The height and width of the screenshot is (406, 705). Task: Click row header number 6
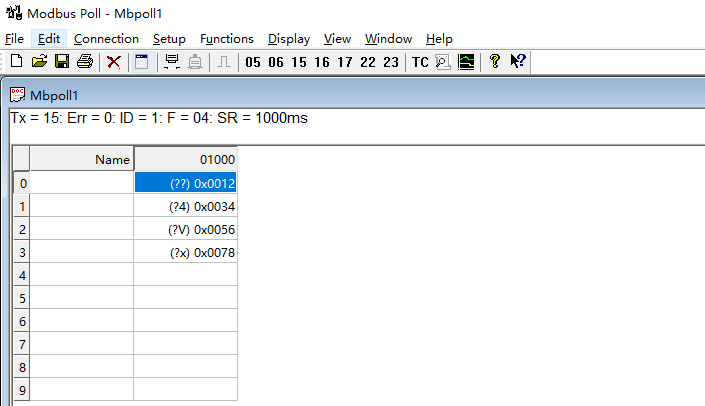(x=22, y=321)
